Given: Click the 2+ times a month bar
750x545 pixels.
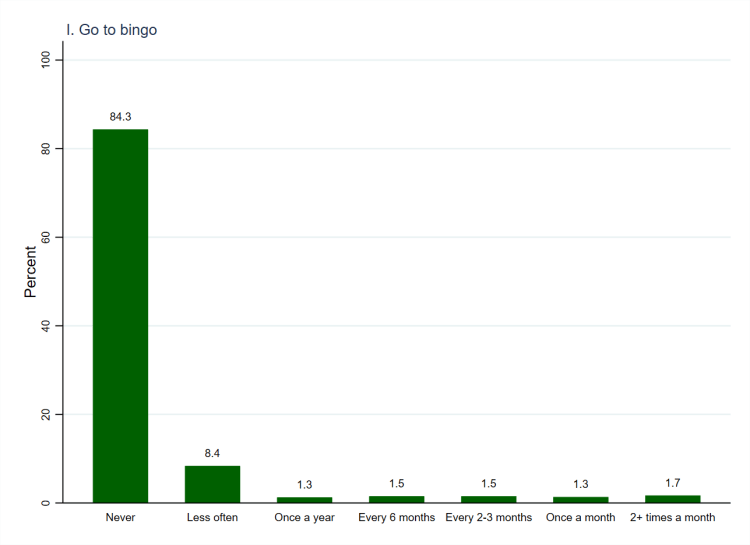Looking at the screenshot, I should click(x=672, y=498).
